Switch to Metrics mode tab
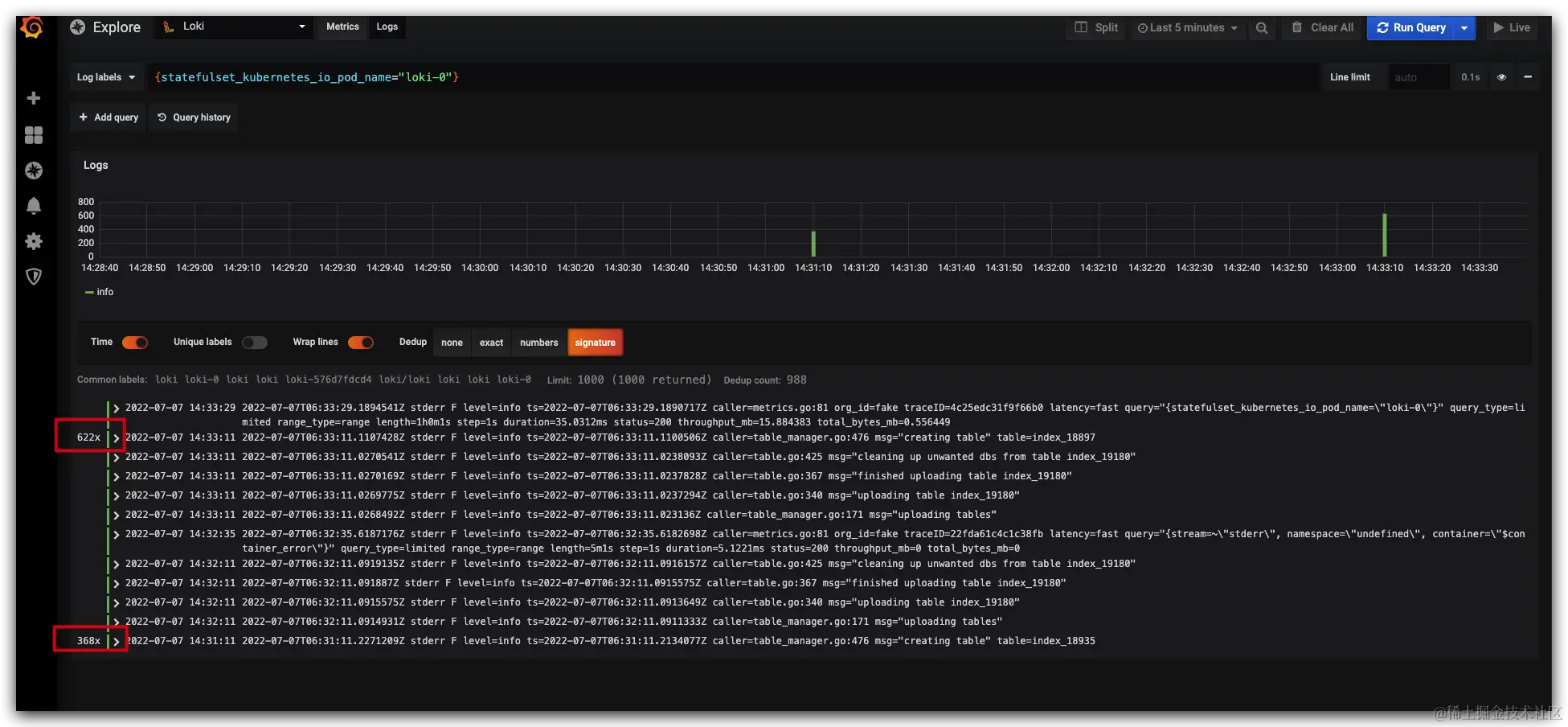Screen dimensions: 1568x727 [x=342, y=27]
